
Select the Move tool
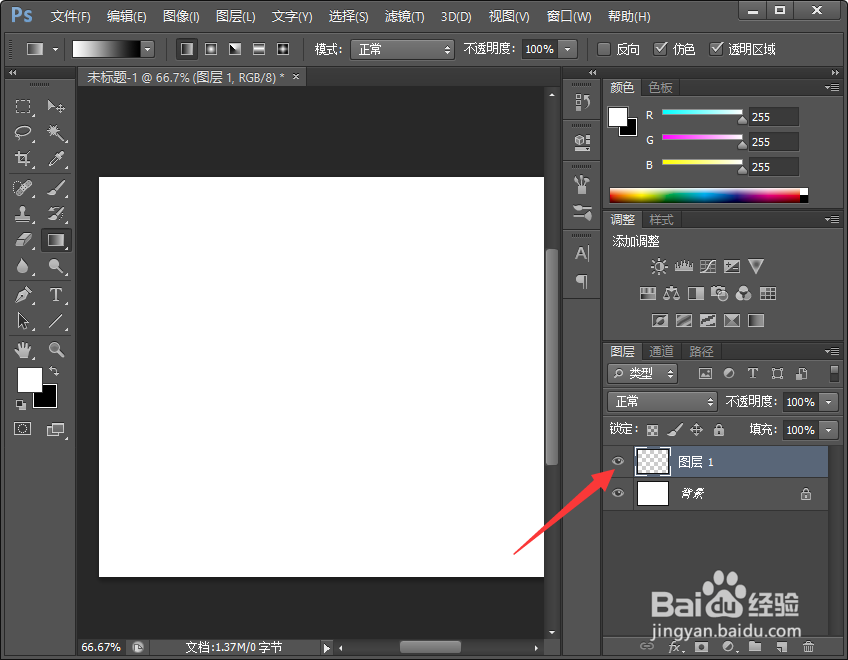56,106
